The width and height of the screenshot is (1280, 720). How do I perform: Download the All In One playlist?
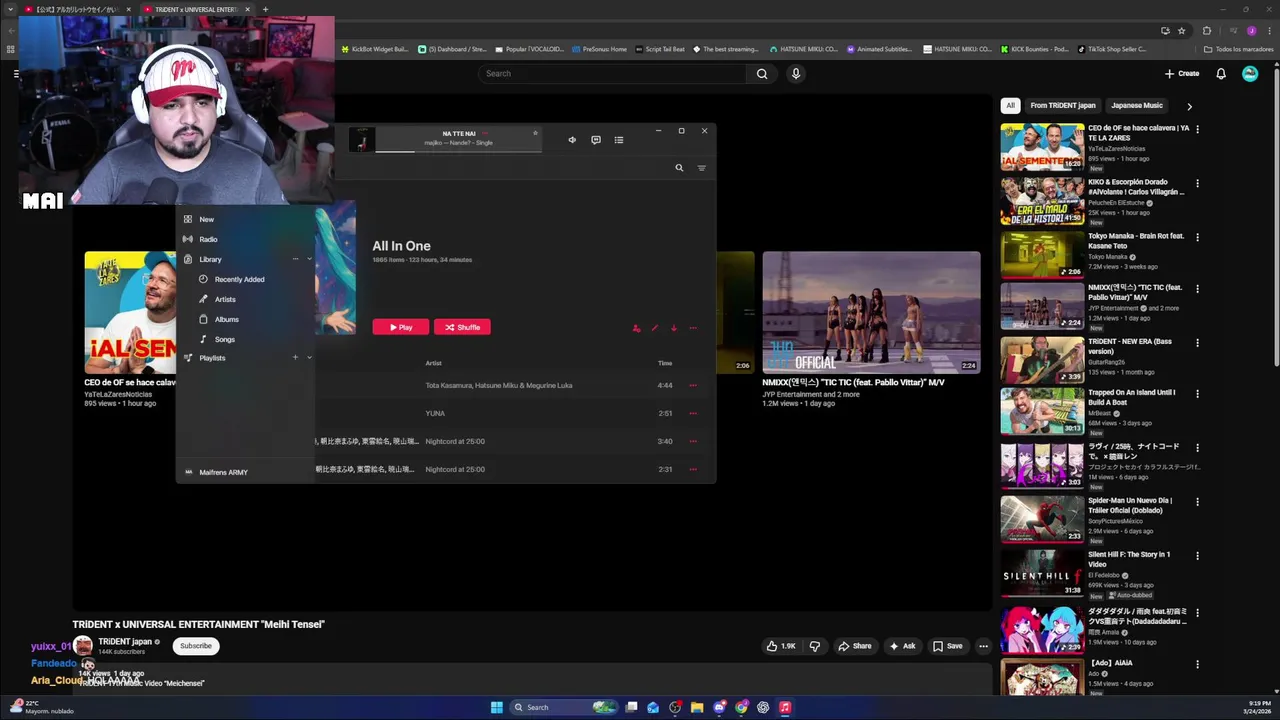(674, 328)
